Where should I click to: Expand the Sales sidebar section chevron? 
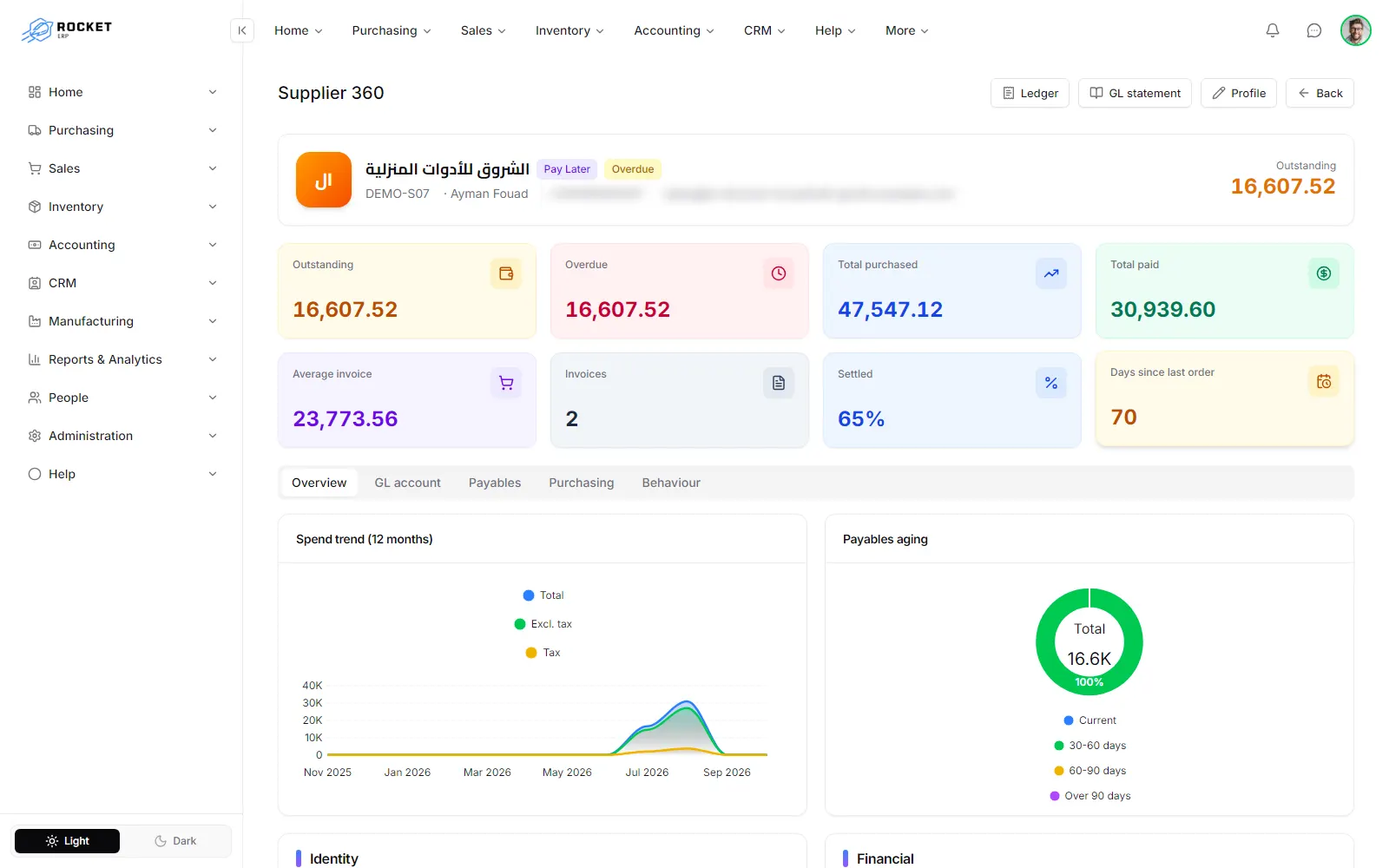pyautogui.click(x=213, y=168)
